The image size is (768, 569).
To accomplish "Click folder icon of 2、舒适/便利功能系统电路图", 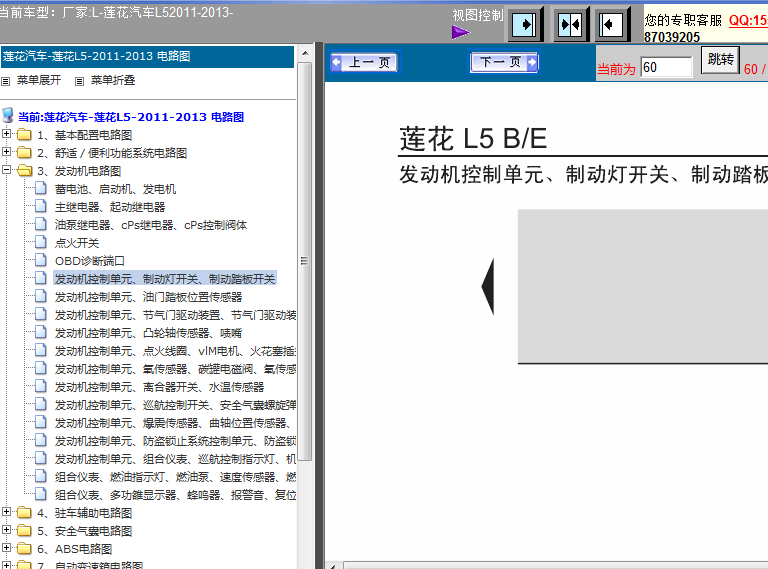I will [x=24, y=152].
